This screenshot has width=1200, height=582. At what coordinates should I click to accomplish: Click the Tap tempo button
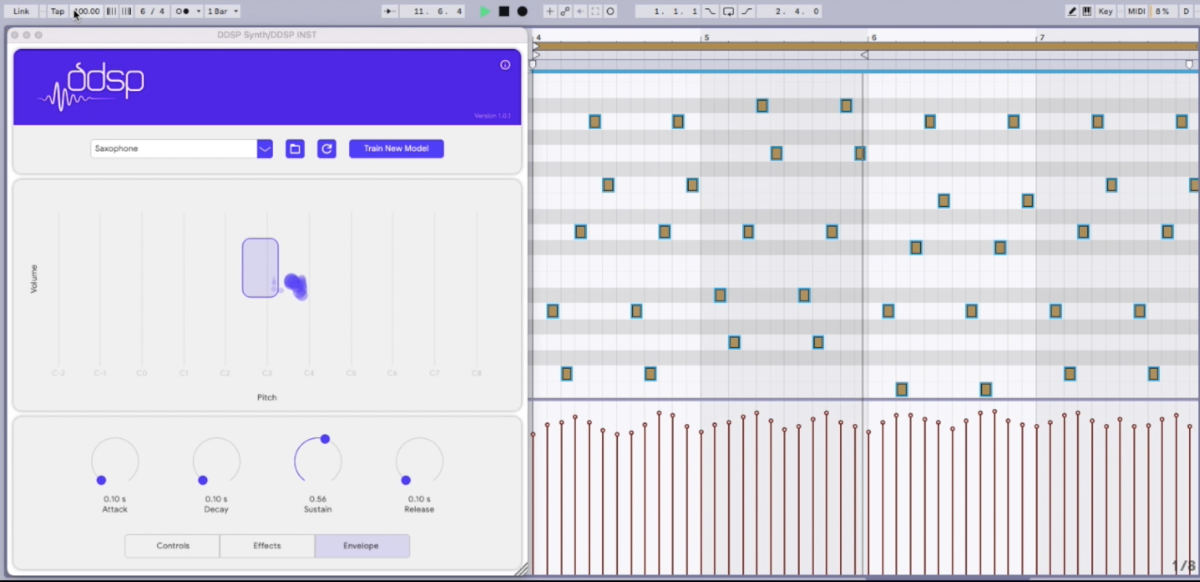click(x=58, y=11)
